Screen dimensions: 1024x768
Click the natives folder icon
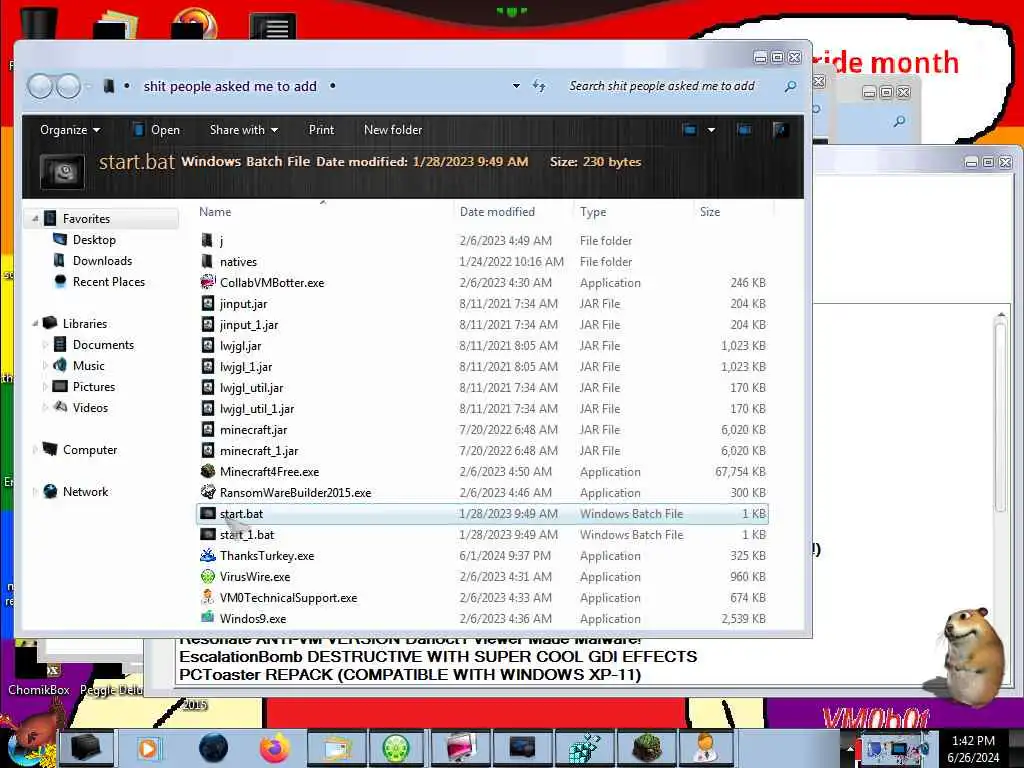pyautogui.click(x=208, y=261)
